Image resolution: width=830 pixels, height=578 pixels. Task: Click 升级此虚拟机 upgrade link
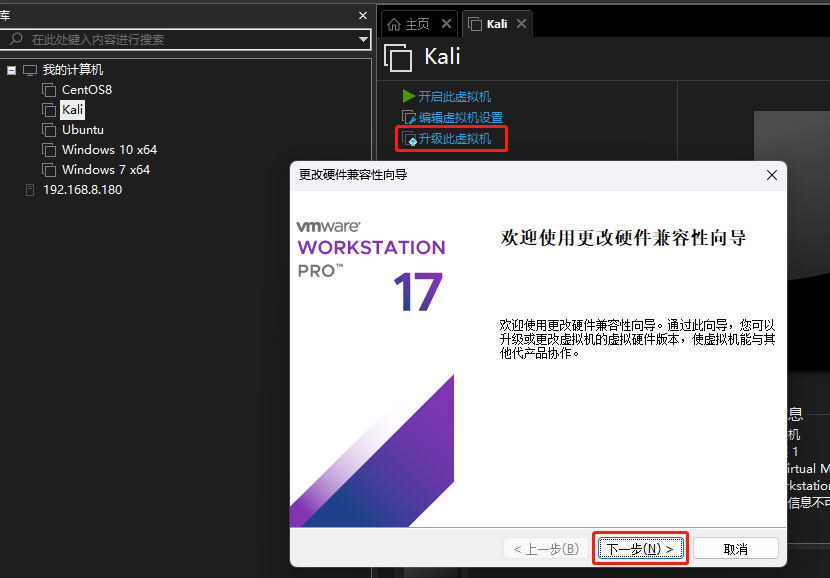point(455,139)
